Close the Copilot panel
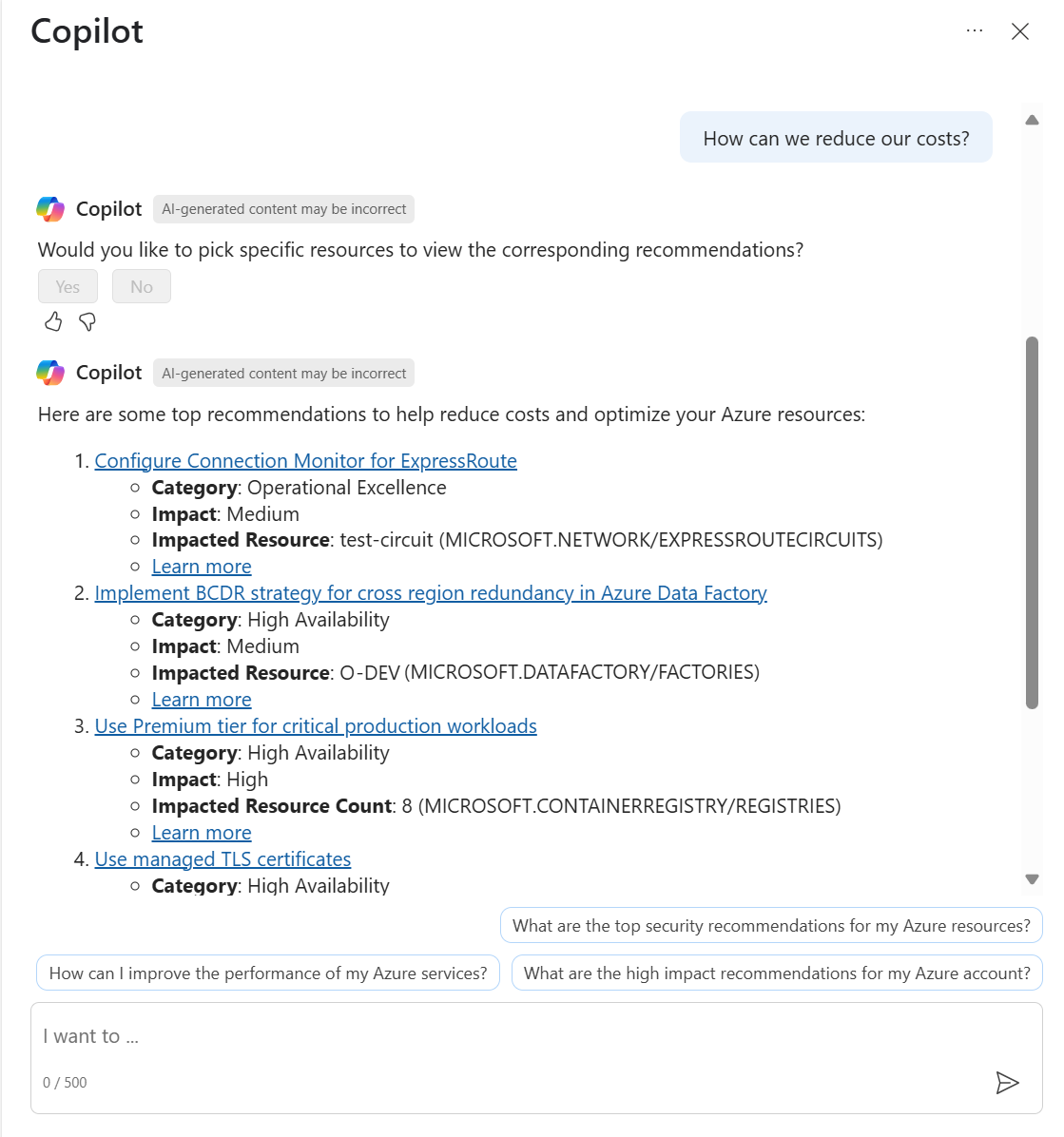 [1020, 31]
